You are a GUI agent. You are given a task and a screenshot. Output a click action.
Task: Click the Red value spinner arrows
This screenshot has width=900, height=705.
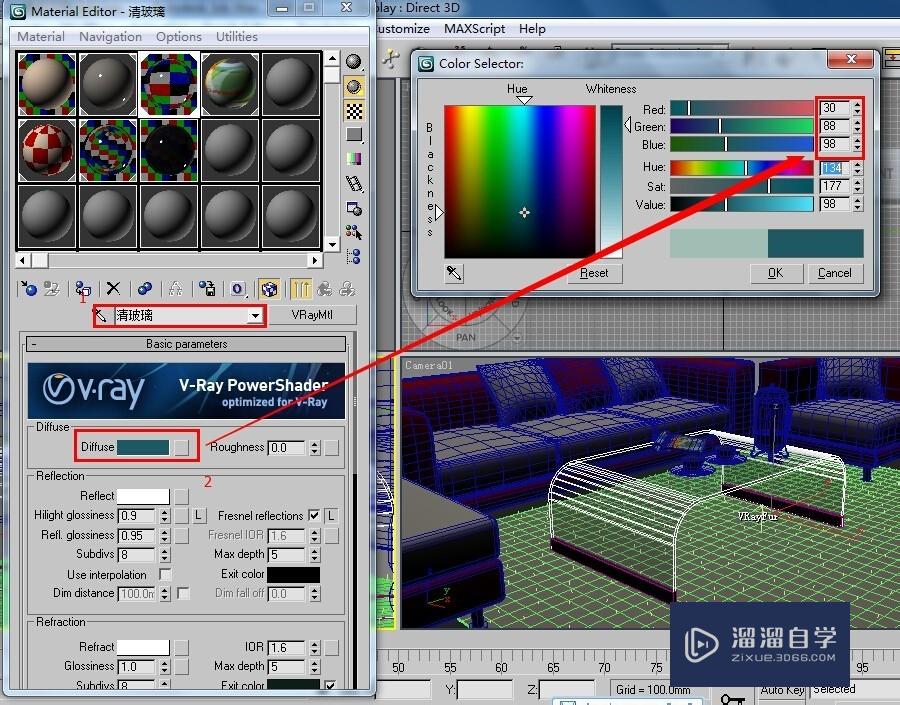858,108
